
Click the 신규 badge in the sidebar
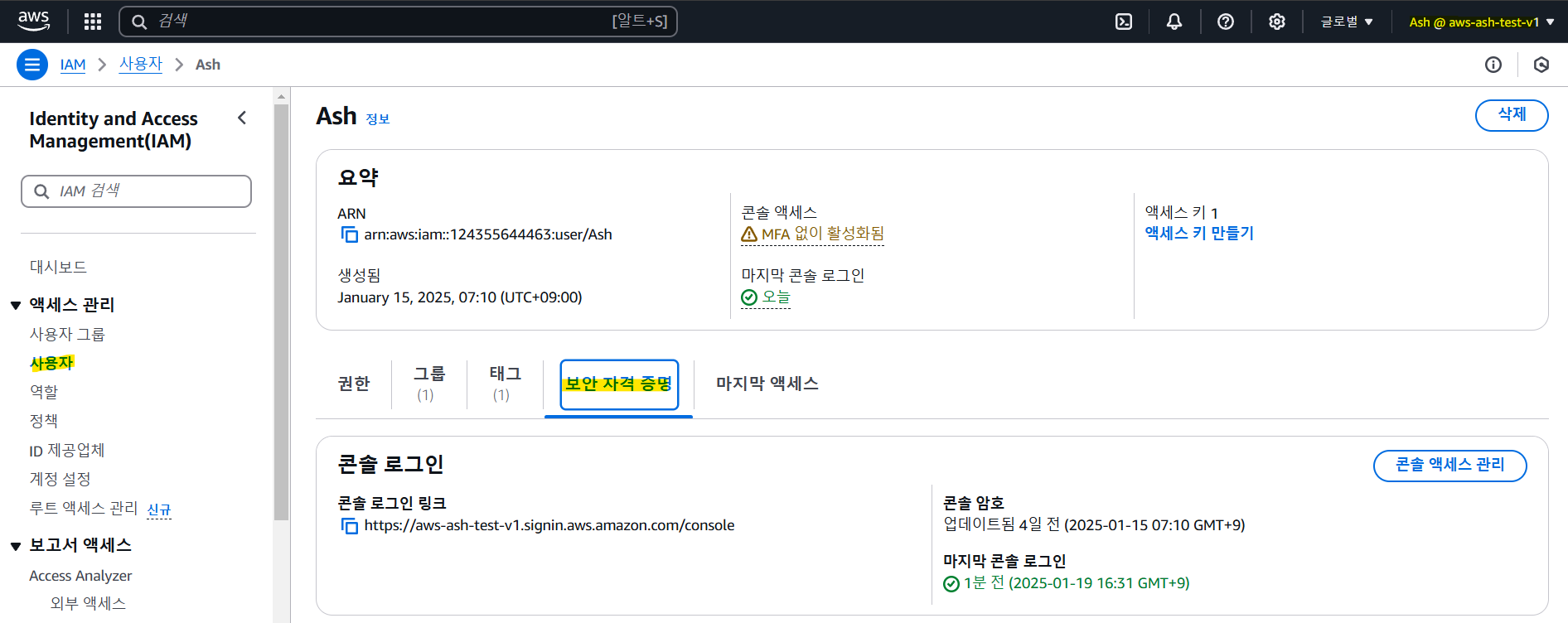[159, 510]
